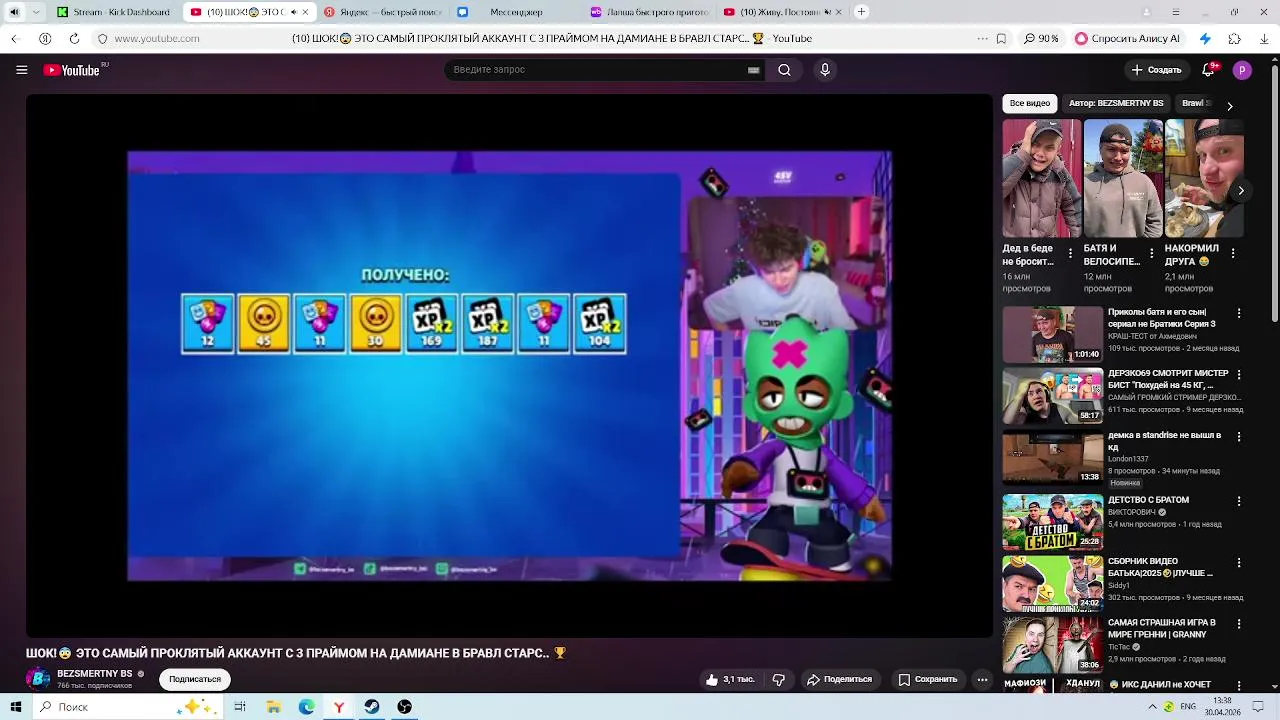Image resolution: width=1280 pixels, height=720 pixels.
Task: Switch keyboard language ENG in tray
Action: (1188, 707)
